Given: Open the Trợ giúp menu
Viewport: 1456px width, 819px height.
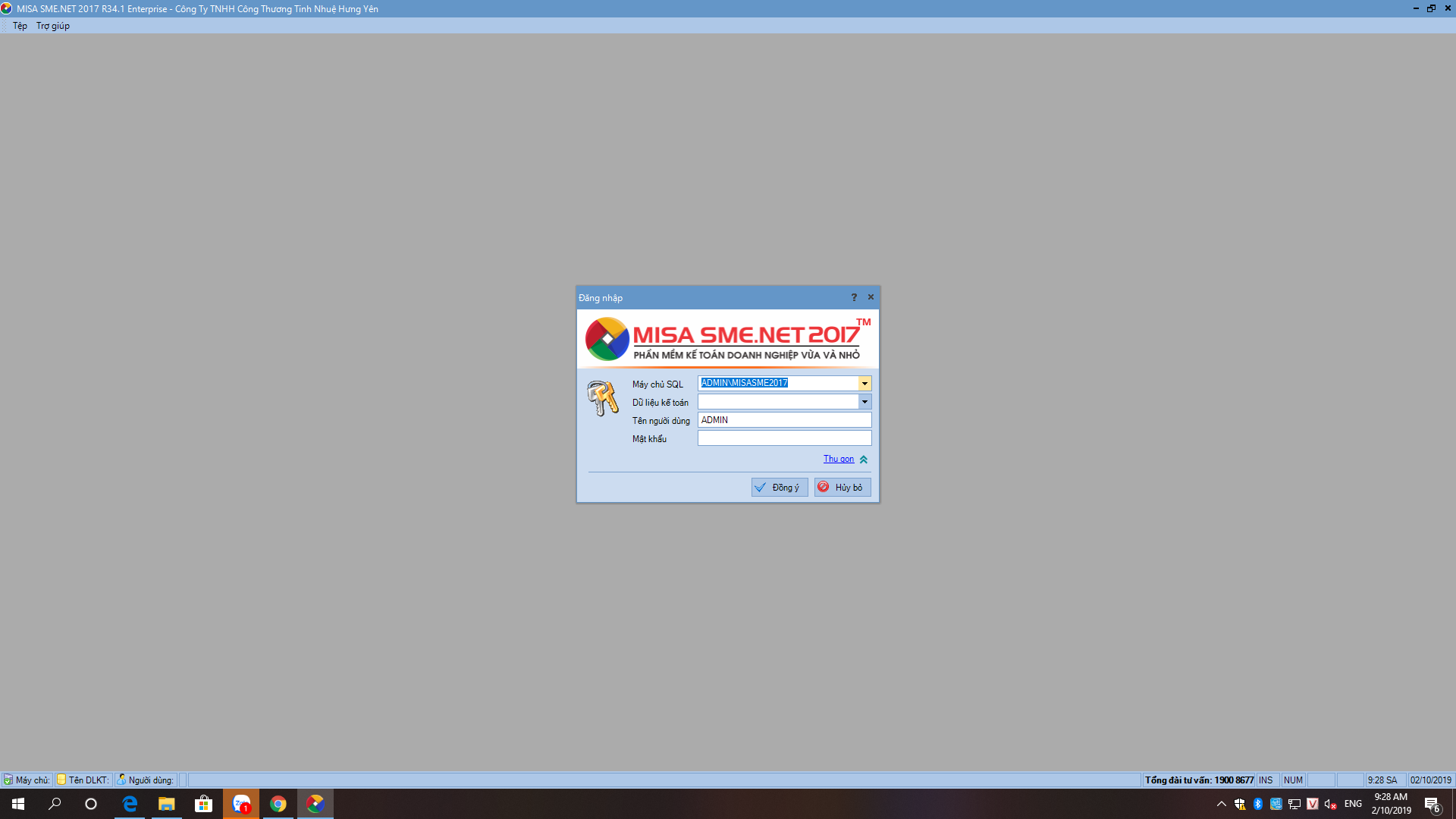Looking at the screenshot, I should point(53,26).
